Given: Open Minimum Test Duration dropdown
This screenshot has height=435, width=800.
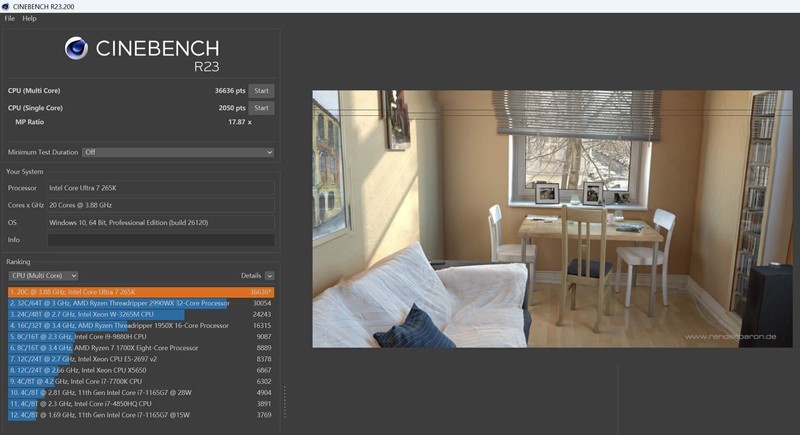Looking at the screenshot, I should click(178, 152).
